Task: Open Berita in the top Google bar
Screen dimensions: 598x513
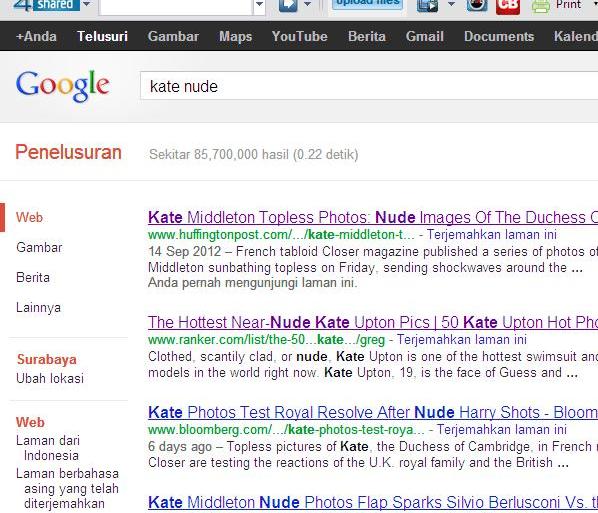Action: [x=367, y=36]
